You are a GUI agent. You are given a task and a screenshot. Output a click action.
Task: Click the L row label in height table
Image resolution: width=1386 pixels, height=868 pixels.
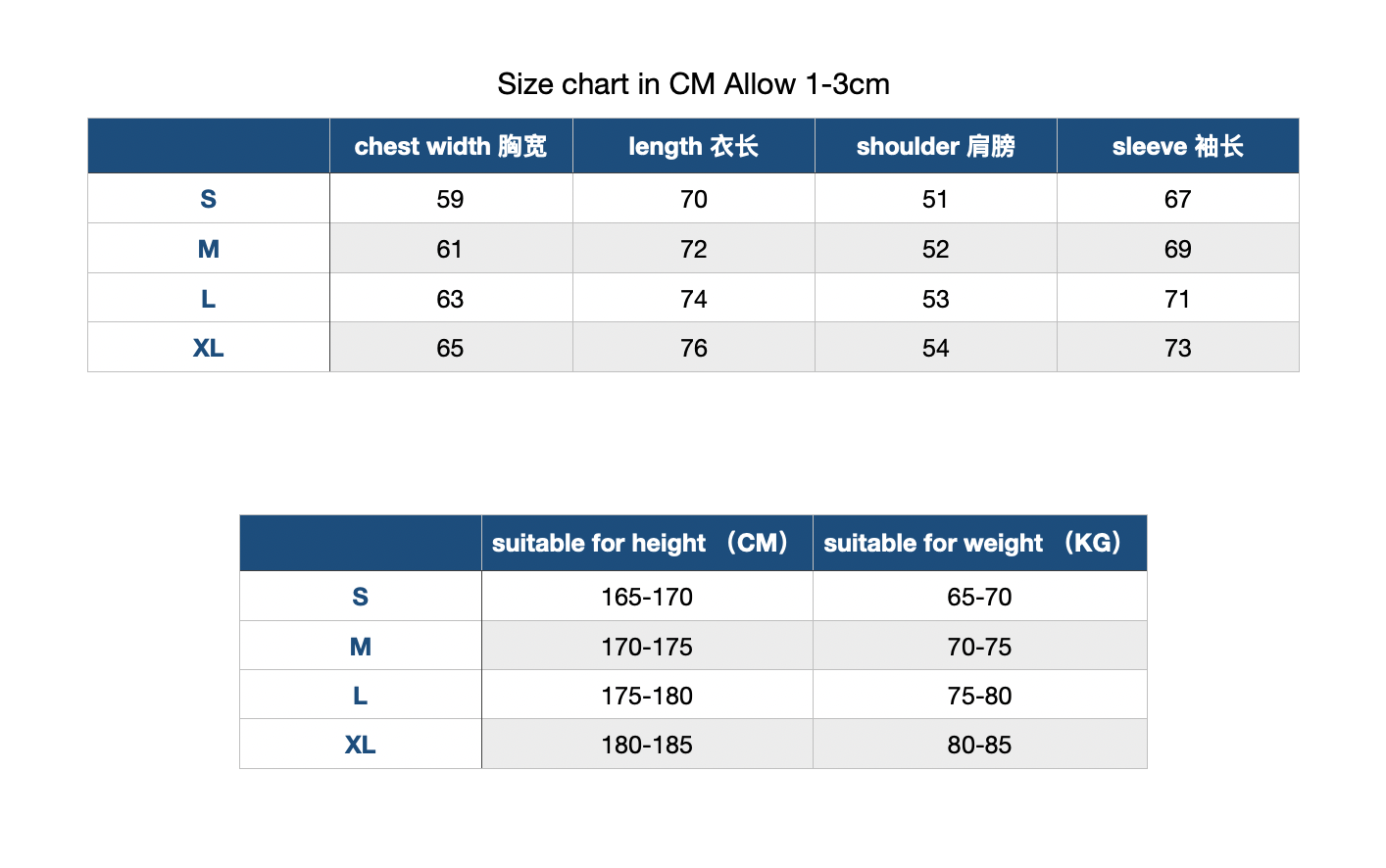coord(361,696)
